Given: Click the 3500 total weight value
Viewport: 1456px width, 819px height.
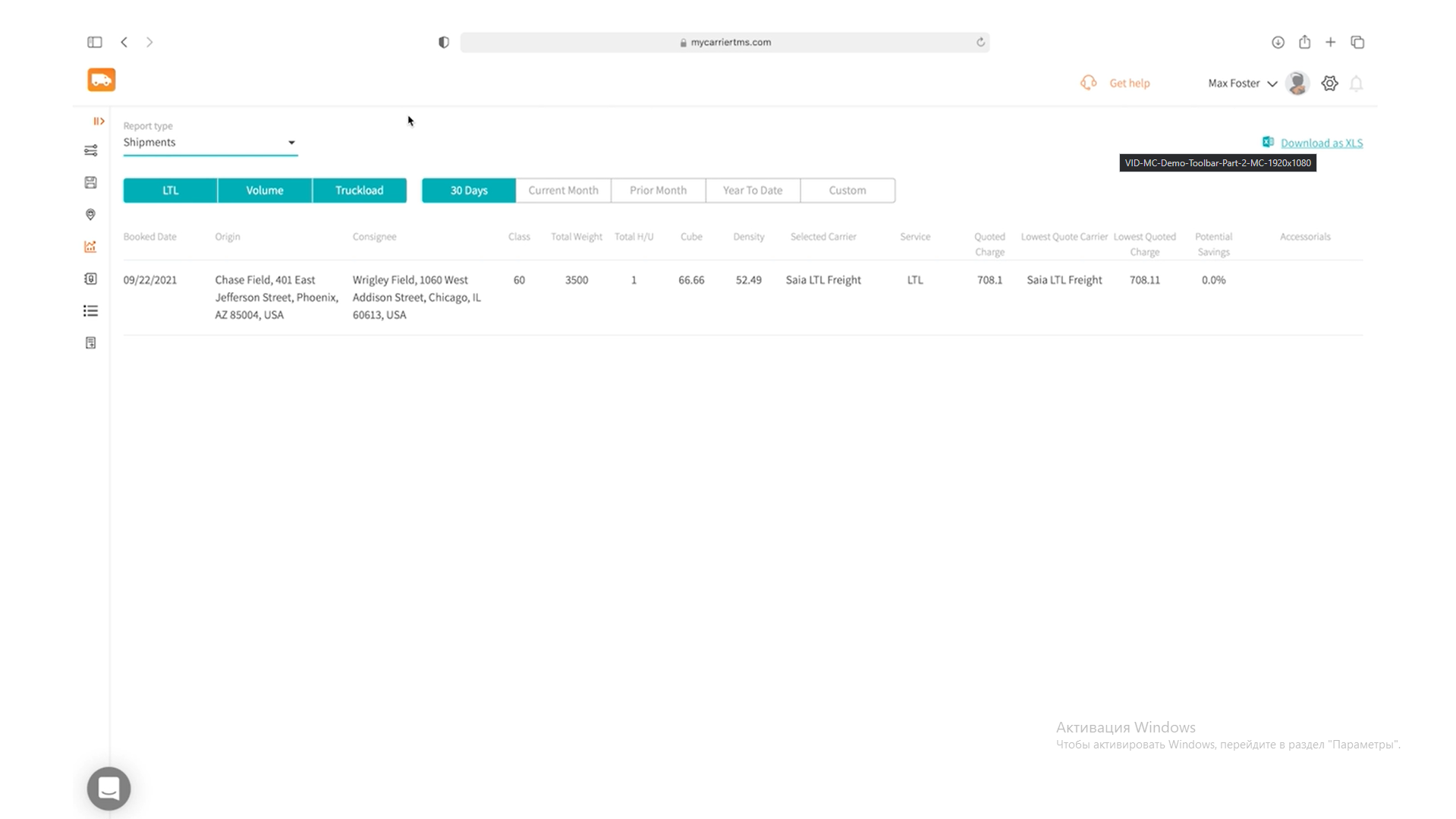Looking at the screenshot, I should [x=577, y=279].
